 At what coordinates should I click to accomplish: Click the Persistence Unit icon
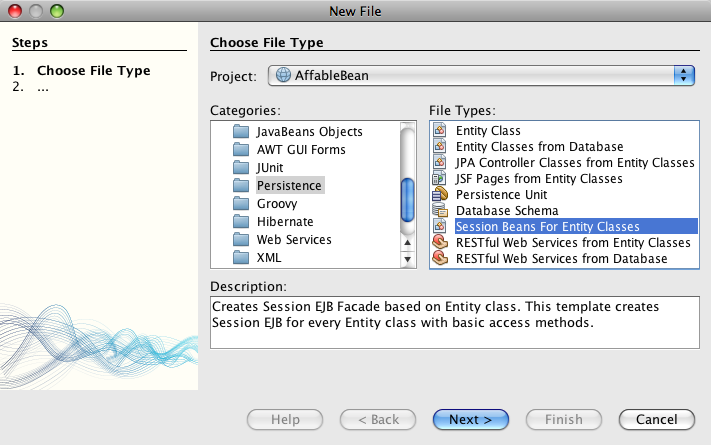439,195
